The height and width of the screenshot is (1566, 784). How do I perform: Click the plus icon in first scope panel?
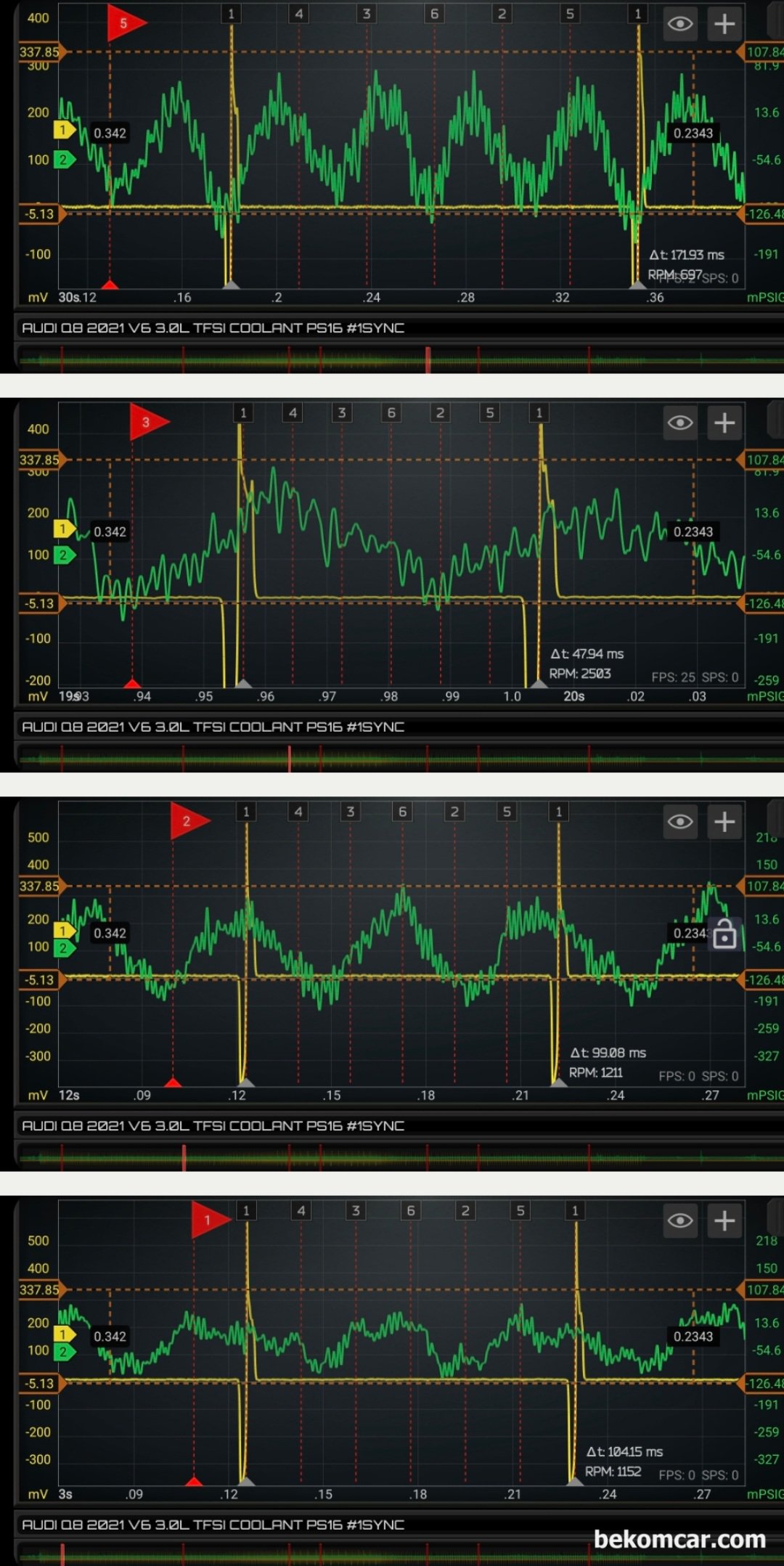point(724,24)
